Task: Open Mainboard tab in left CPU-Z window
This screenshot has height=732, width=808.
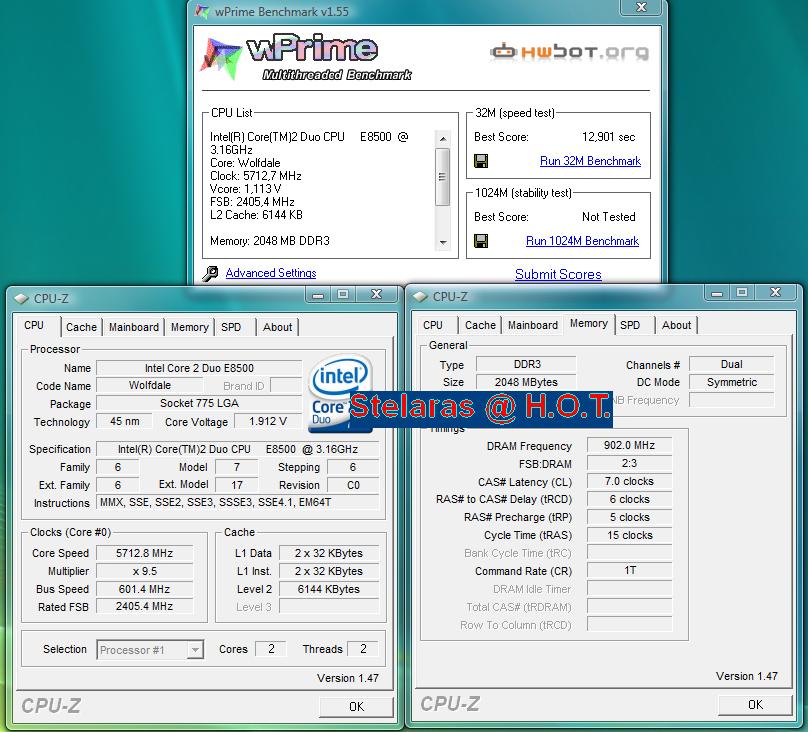Action: pyautogui.click(x=134, y=327)
